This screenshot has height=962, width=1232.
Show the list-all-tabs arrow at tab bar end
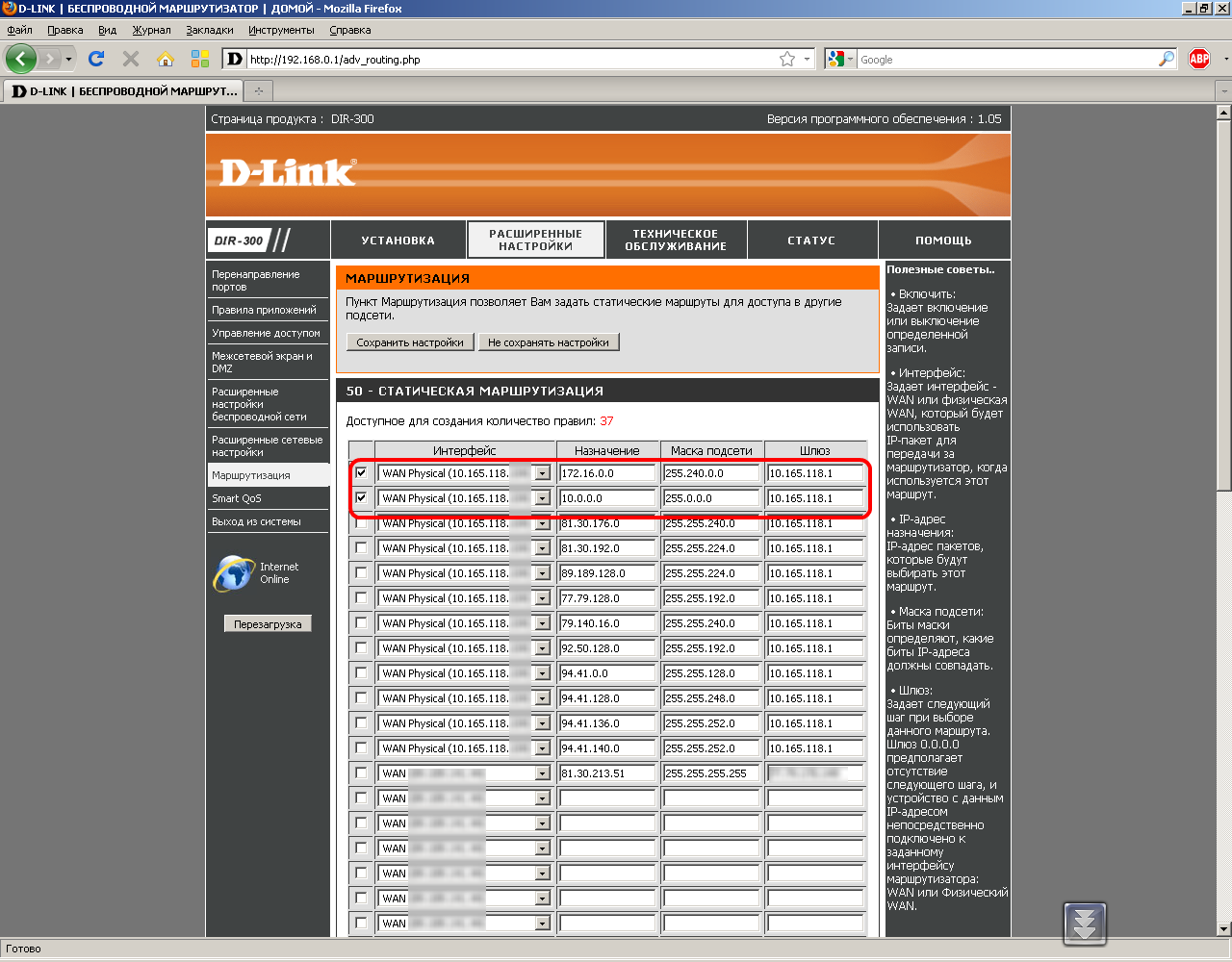click(x=1223, y=91)
